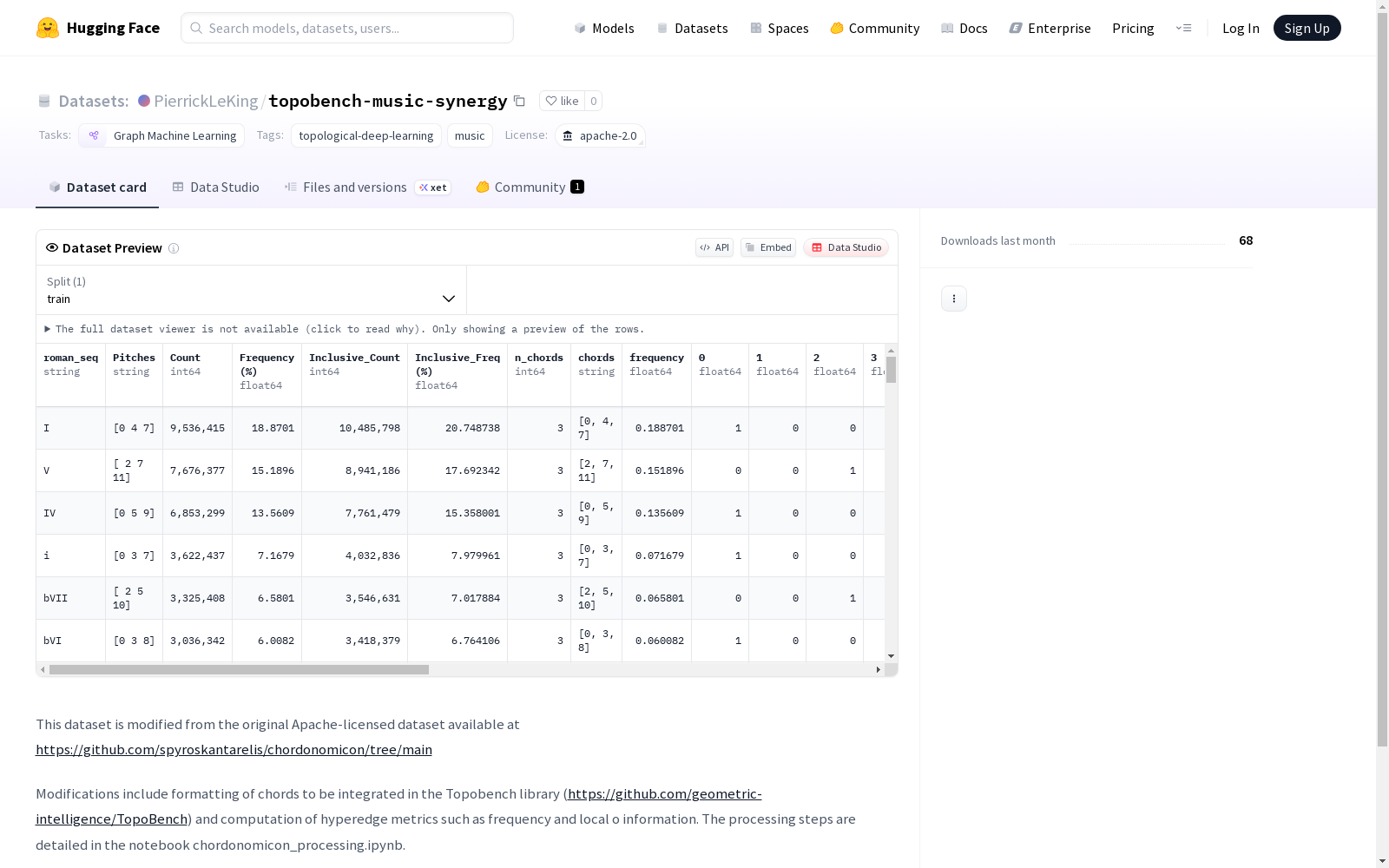Viewport: 1389px width, 868px height.
Task: Open the chordonomicon GitHub link
Action: (234, 749)
